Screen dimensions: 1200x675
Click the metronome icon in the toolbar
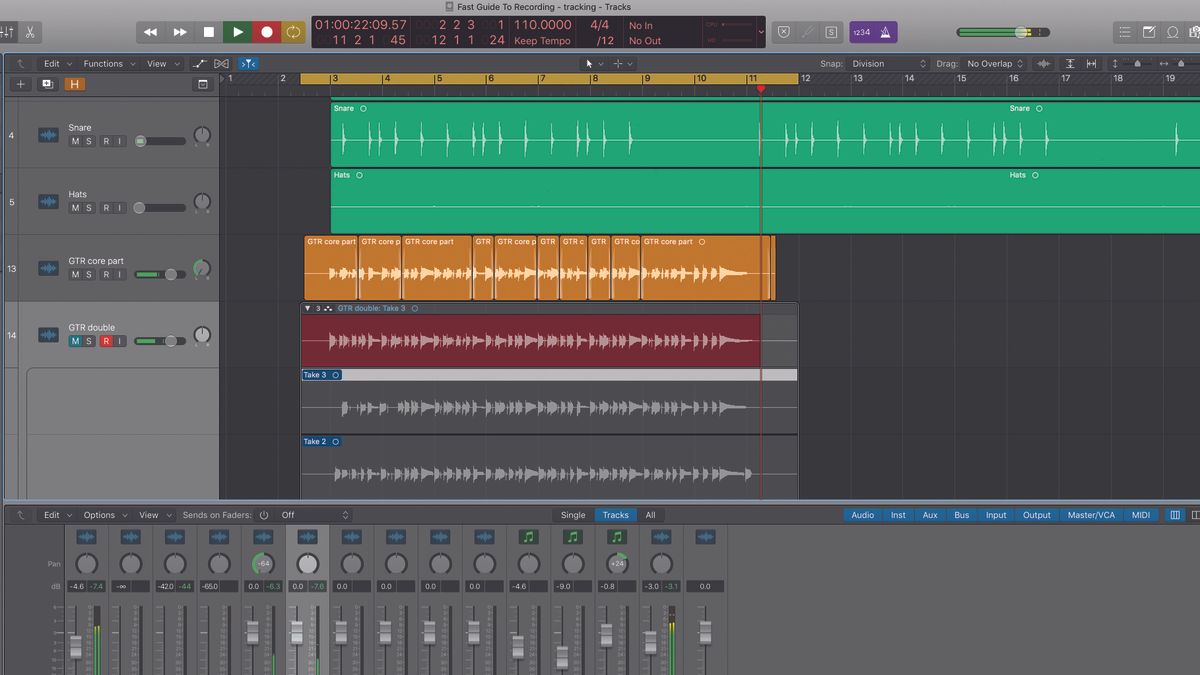(885, 32)
